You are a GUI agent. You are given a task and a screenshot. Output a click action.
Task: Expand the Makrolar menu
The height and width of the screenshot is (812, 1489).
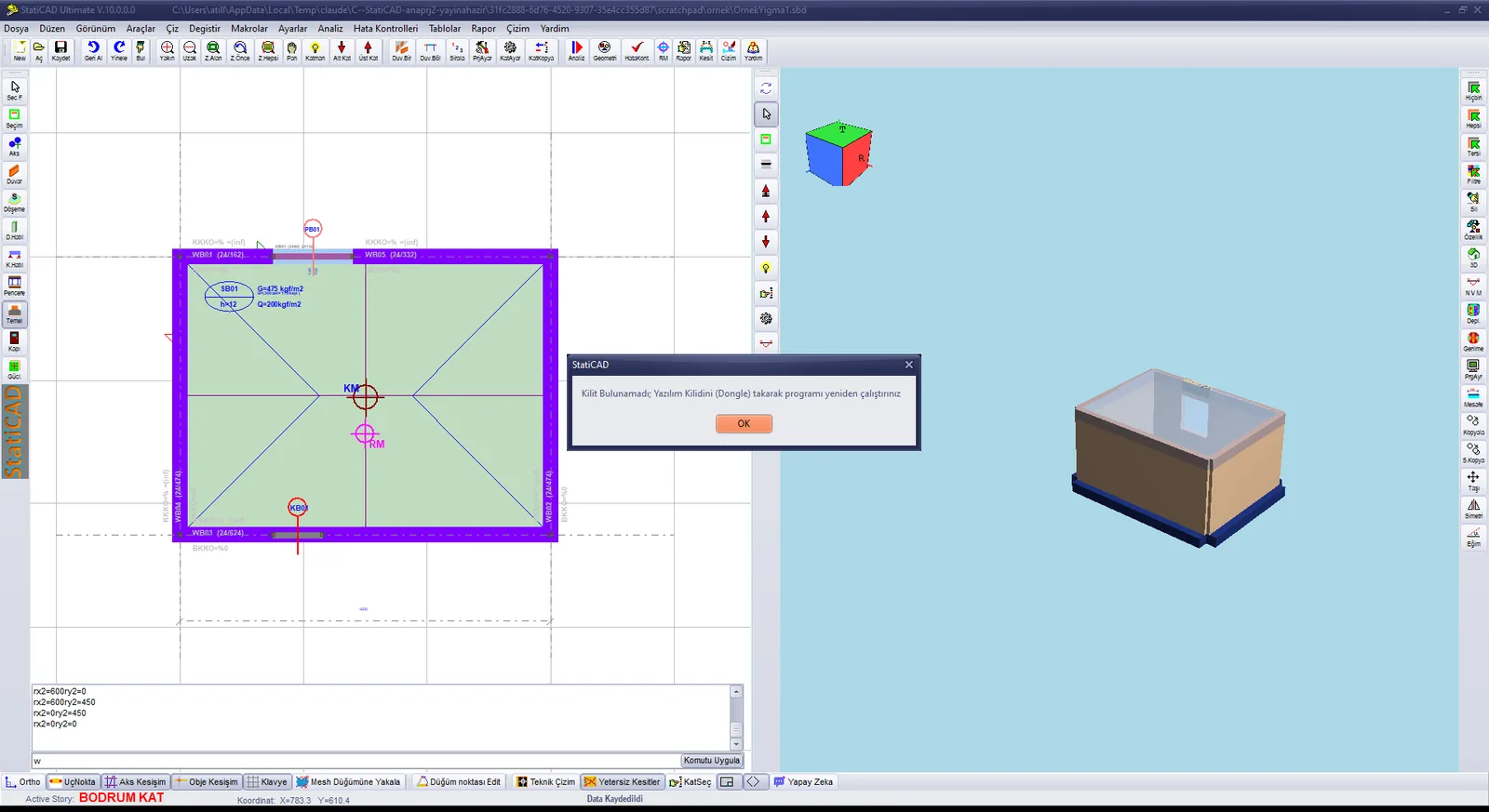point(249,29)
